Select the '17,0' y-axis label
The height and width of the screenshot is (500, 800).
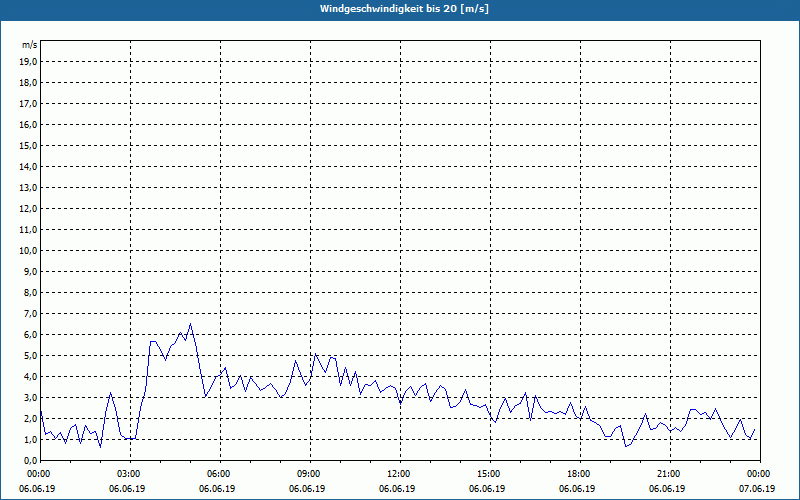28,104
